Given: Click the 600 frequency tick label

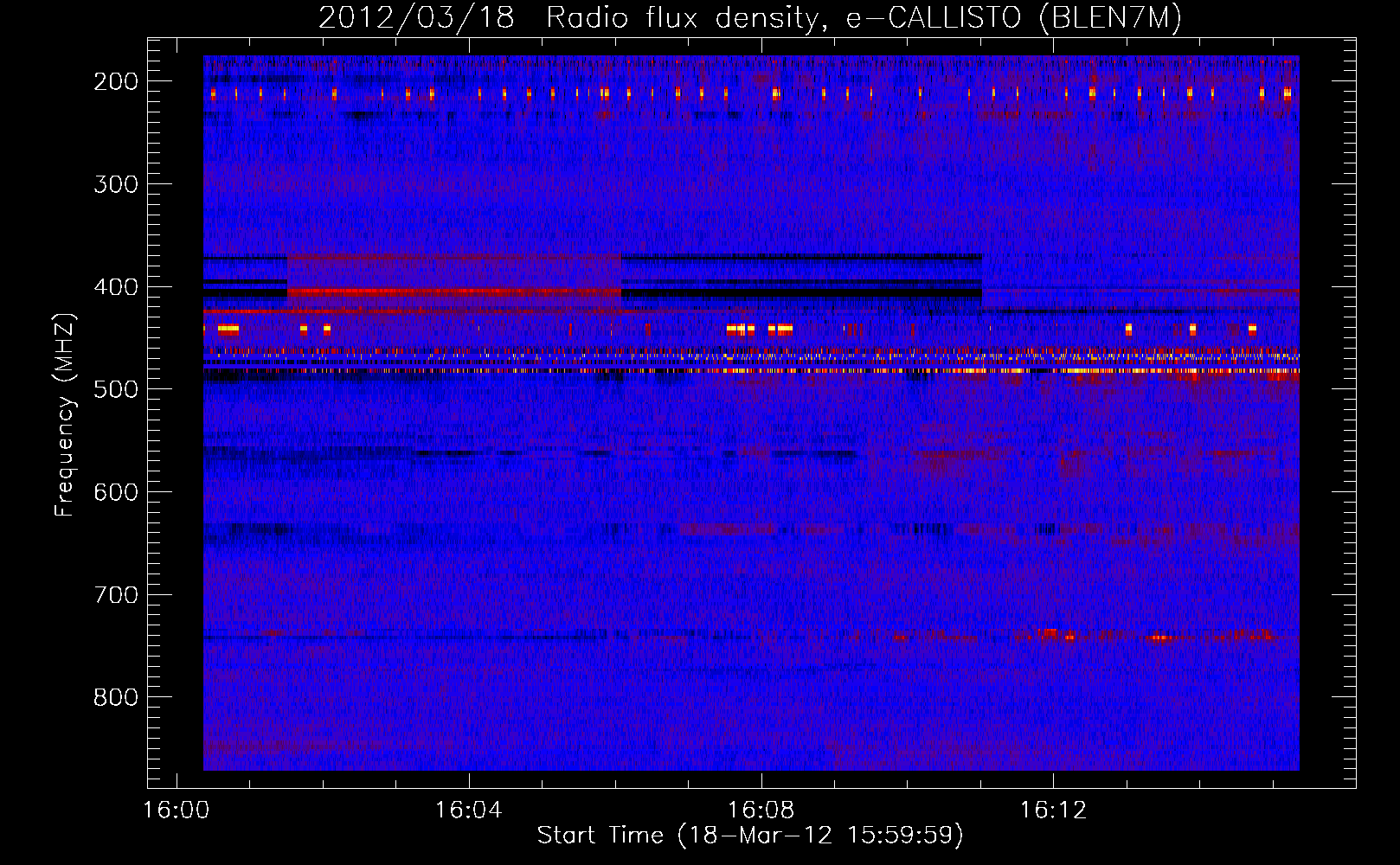Looking at the screenshot, I should 116,492.
